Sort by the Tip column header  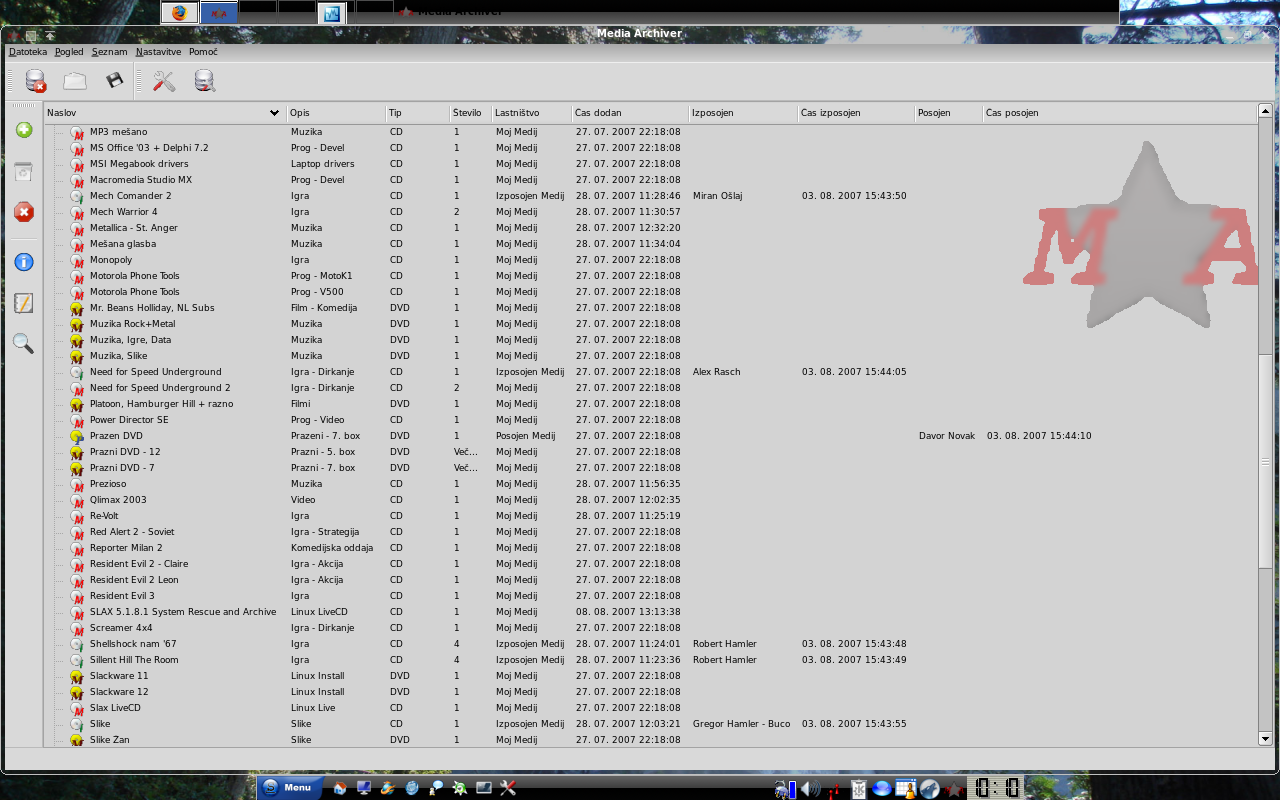[418, 113]
